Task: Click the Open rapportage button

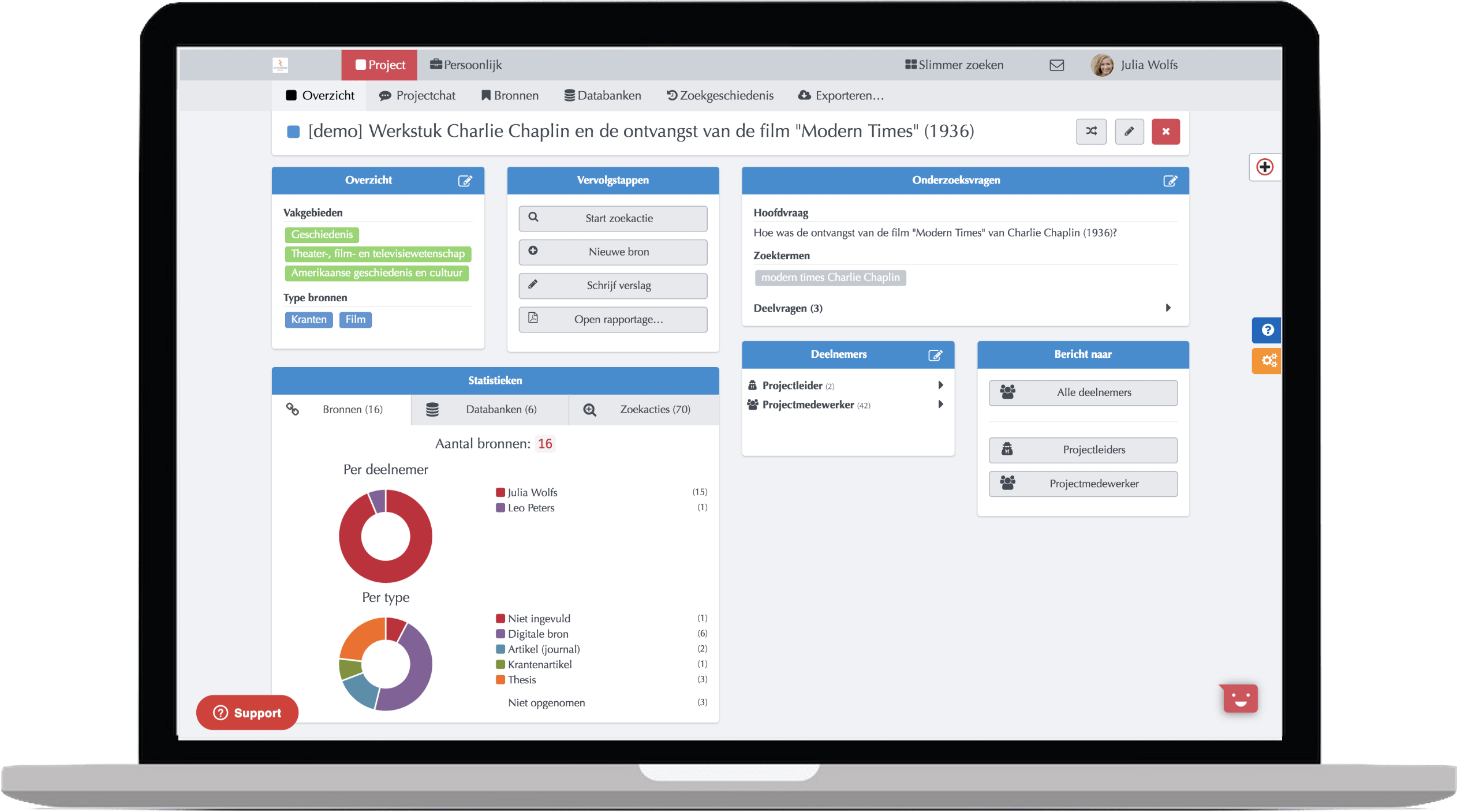Action: point(612,320)
